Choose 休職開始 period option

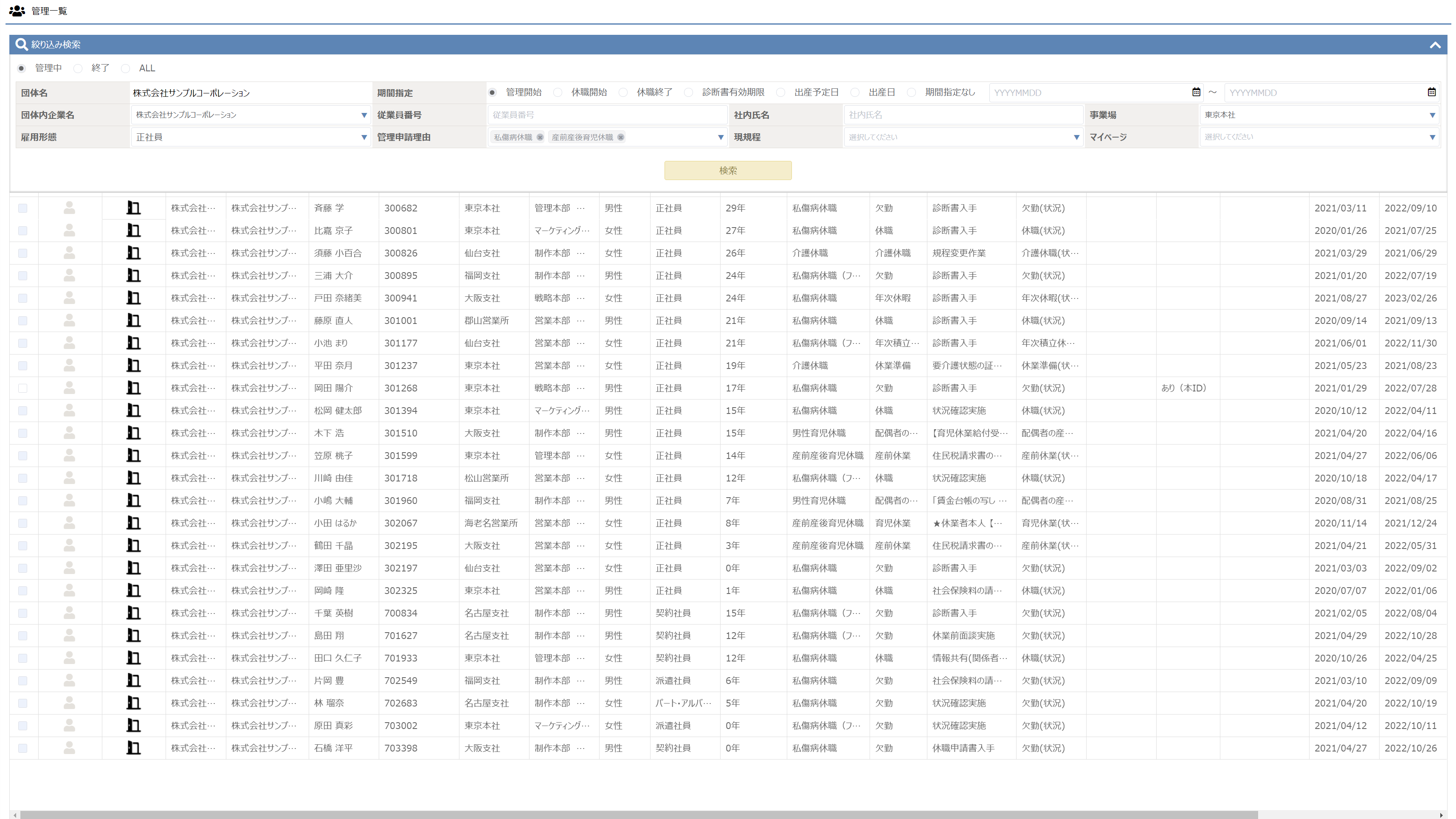click(558, 93)
